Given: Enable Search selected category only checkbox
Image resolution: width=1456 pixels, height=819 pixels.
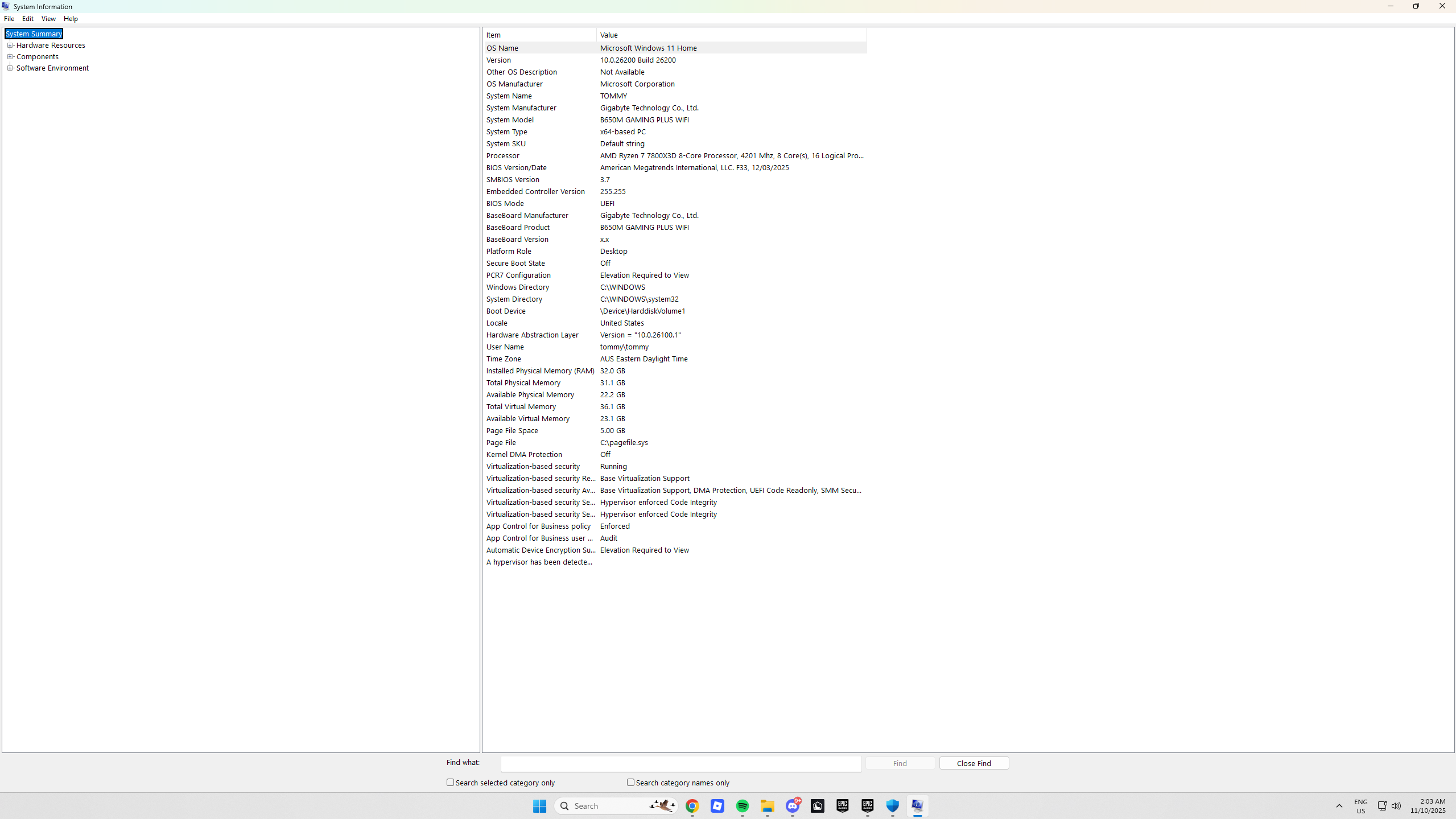Looking at the screenshot, I should tap(450, 783).
